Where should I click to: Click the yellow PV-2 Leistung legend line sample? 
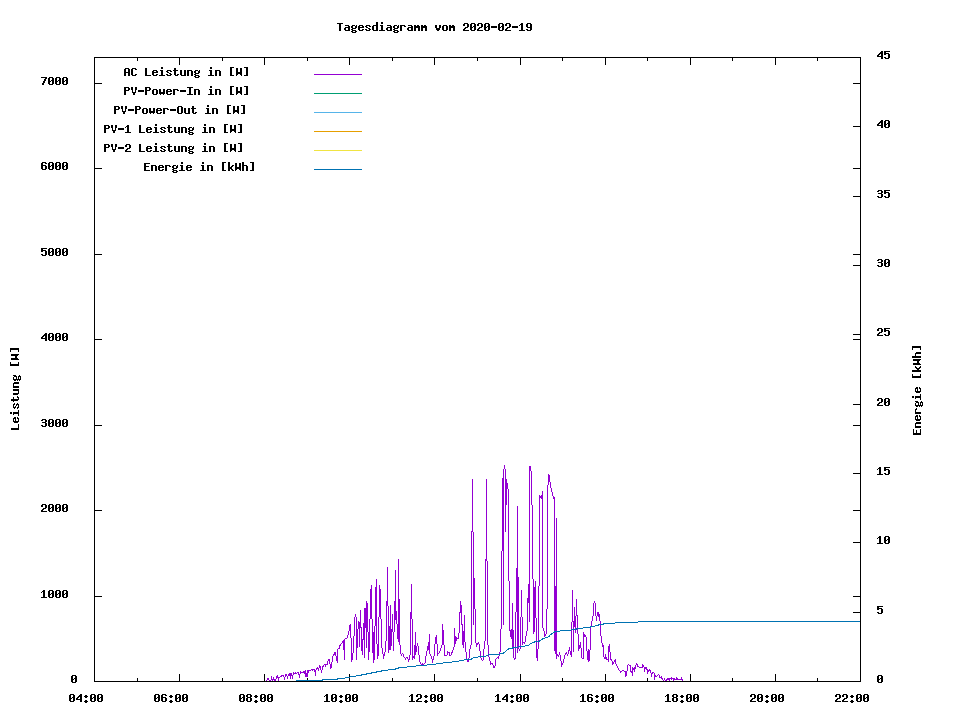coord(337,150)
